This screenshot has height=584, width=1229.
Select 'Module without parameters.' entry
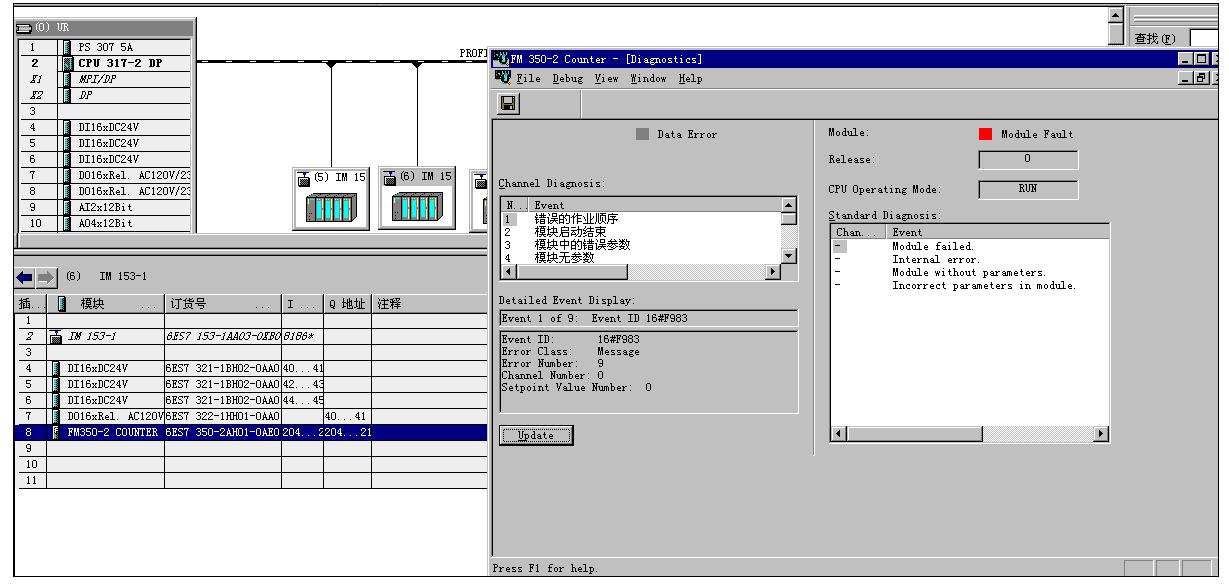point(969,272)
